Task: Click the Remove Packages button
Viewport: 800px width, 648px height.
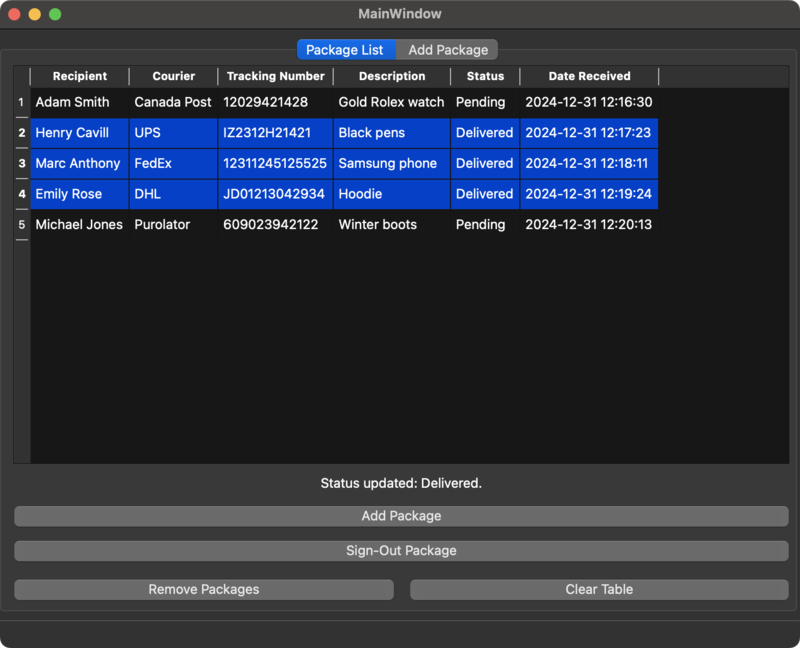Action: [204, 589]
